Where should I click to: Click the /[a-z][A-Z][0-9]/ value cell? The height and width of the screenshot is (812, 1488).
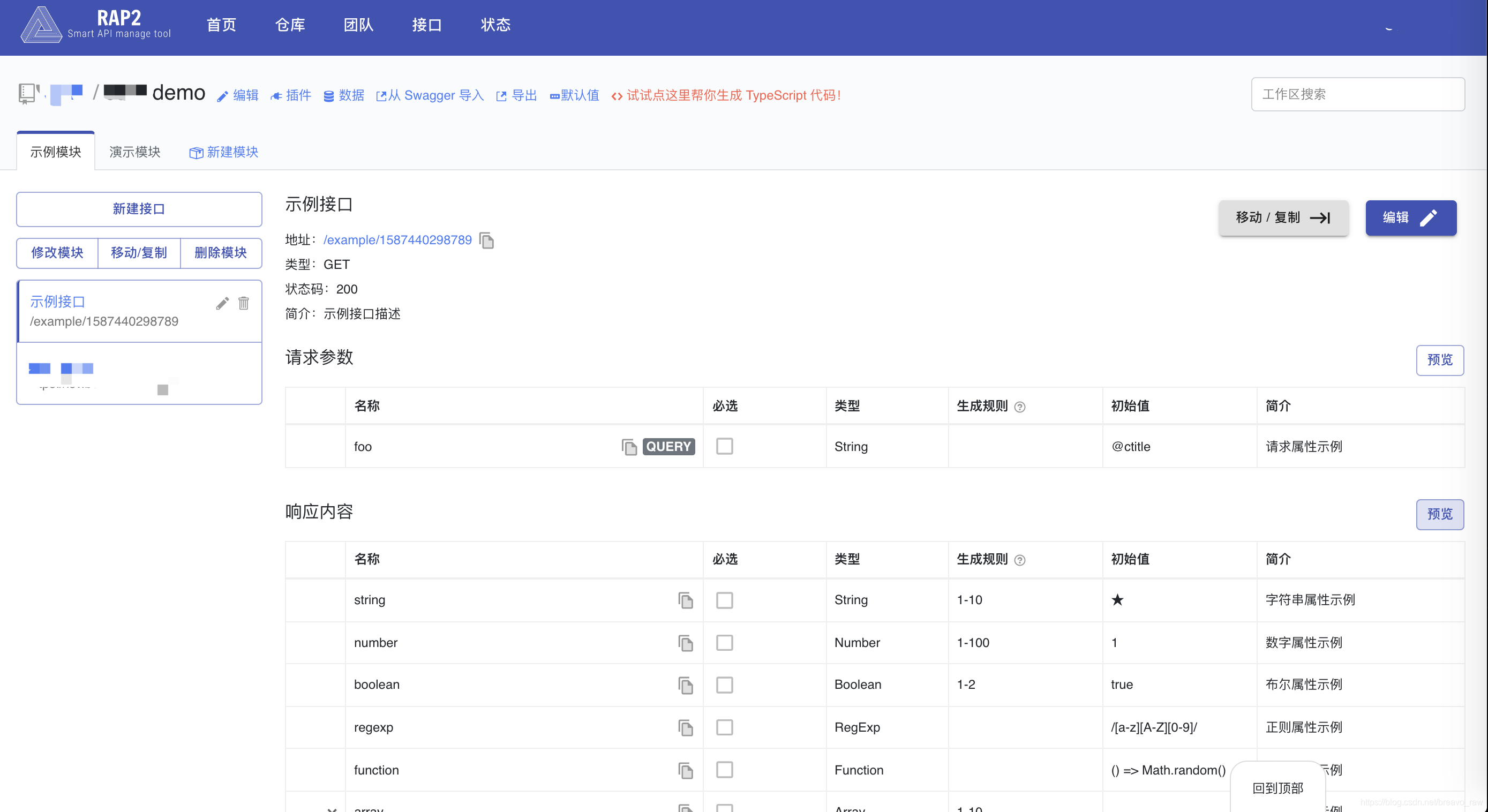point(1179,728)
